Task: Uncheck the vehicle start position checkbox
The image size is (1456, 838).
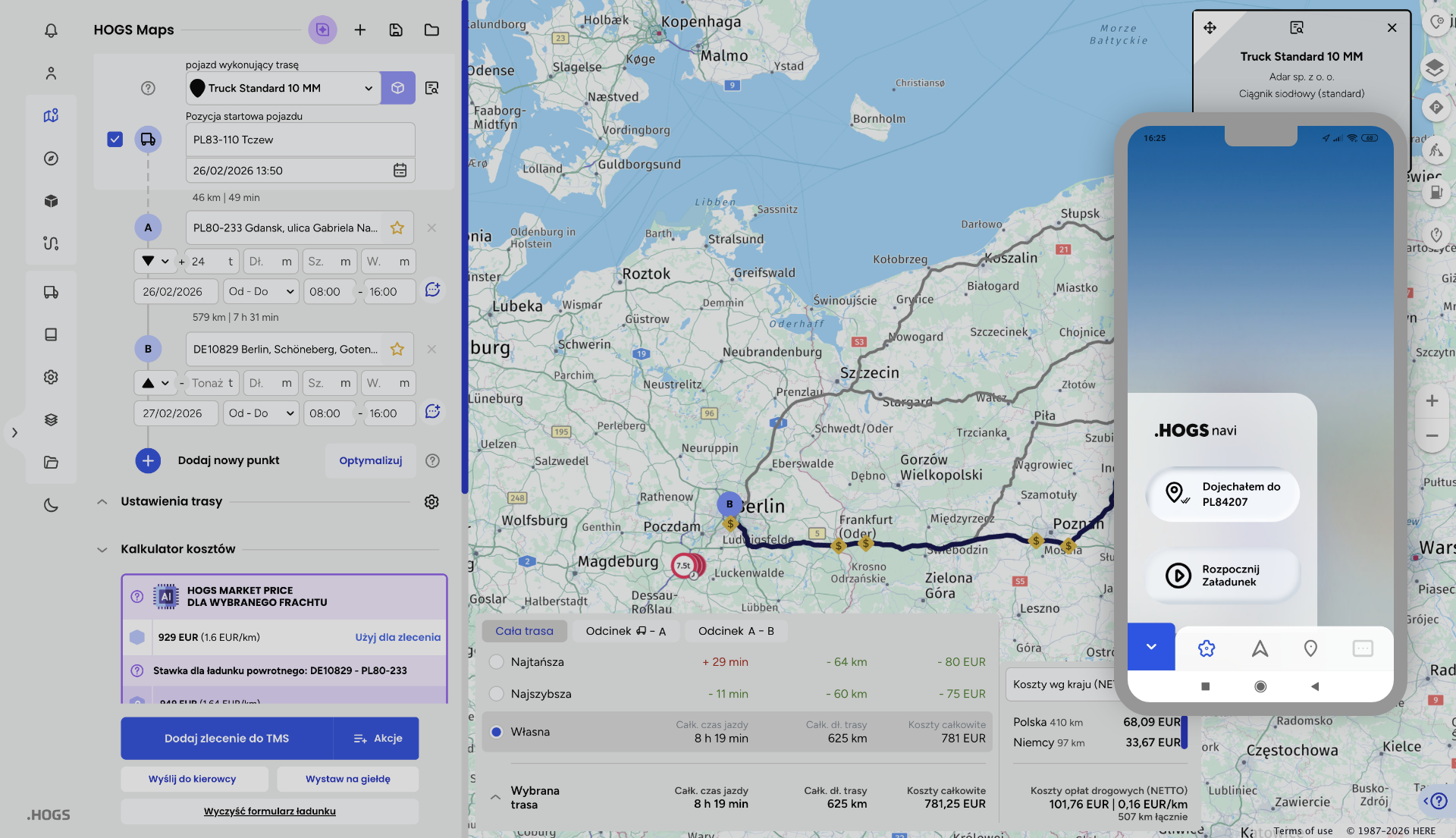Action: pos(115,140)
